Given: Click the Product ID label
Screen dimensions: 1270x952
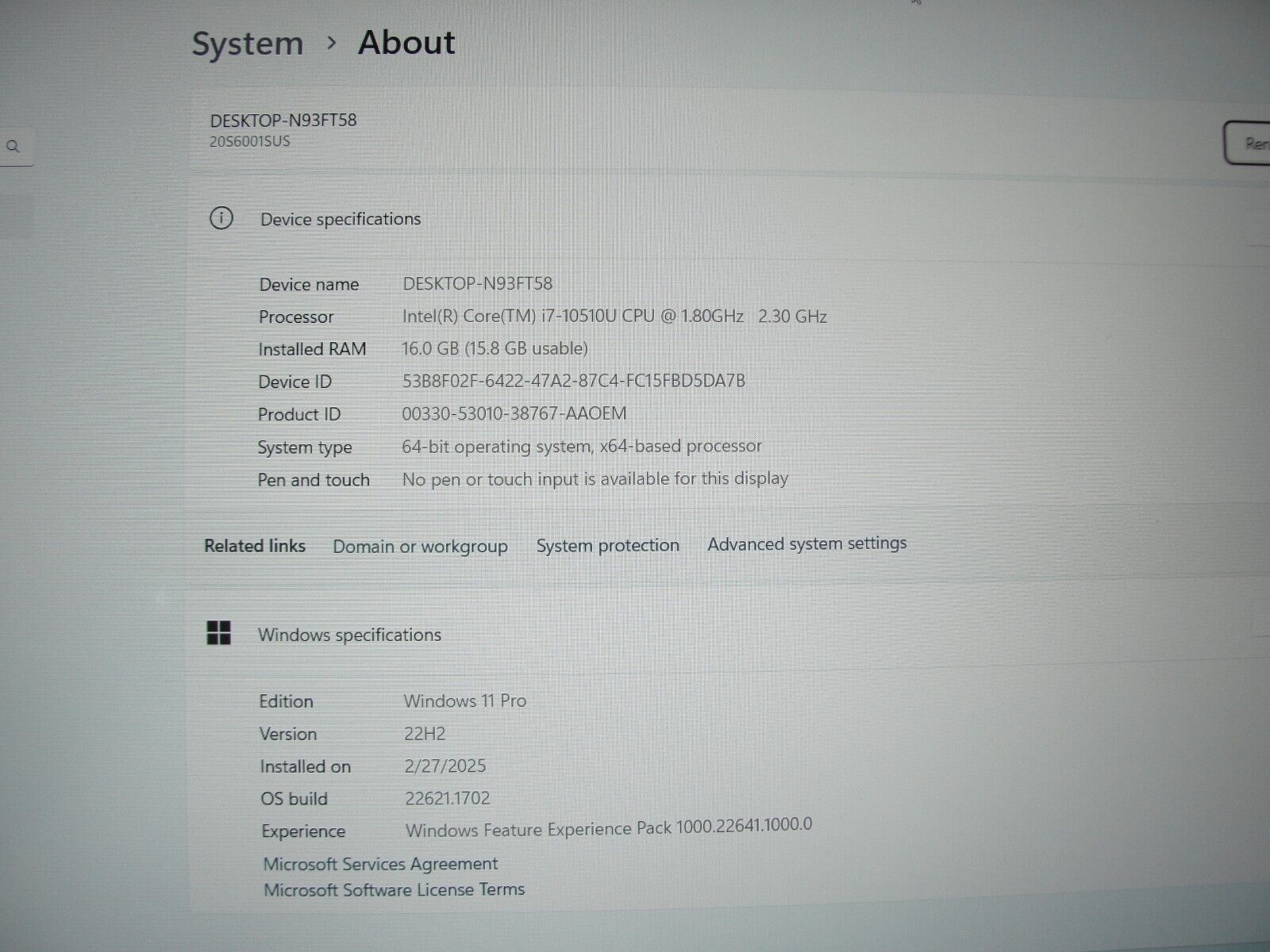Looking at the screenshot, I should [299, 414].
